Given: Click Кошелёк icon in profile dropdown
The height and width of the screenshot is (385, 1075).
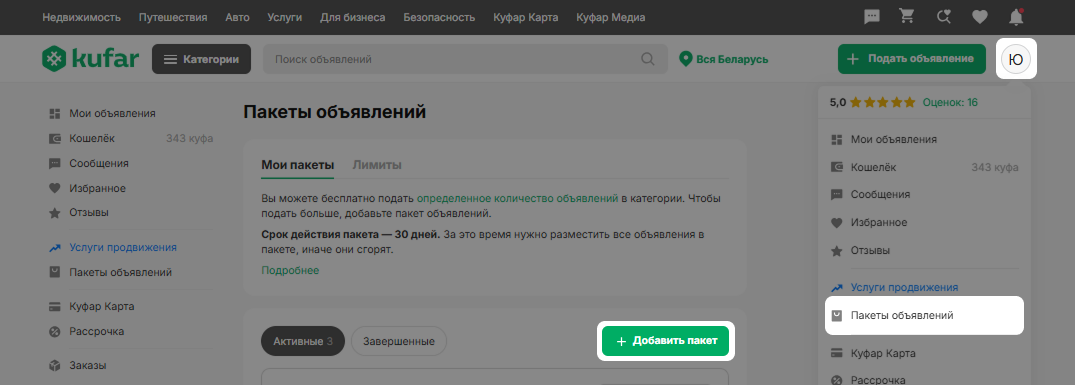Looking at the screenshot, I should [836, 167].
